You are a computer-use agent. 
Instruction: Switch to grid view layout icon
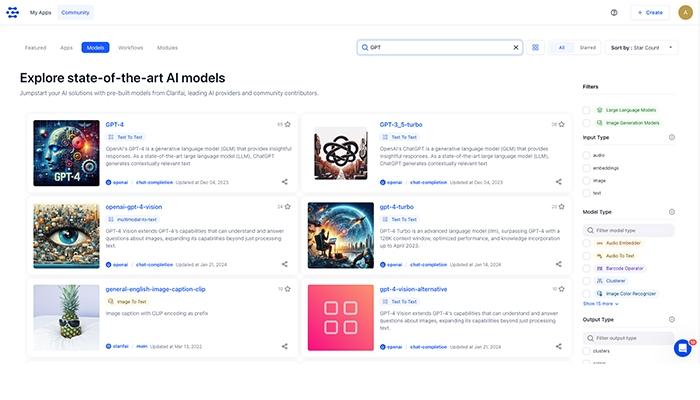[535, 47]
